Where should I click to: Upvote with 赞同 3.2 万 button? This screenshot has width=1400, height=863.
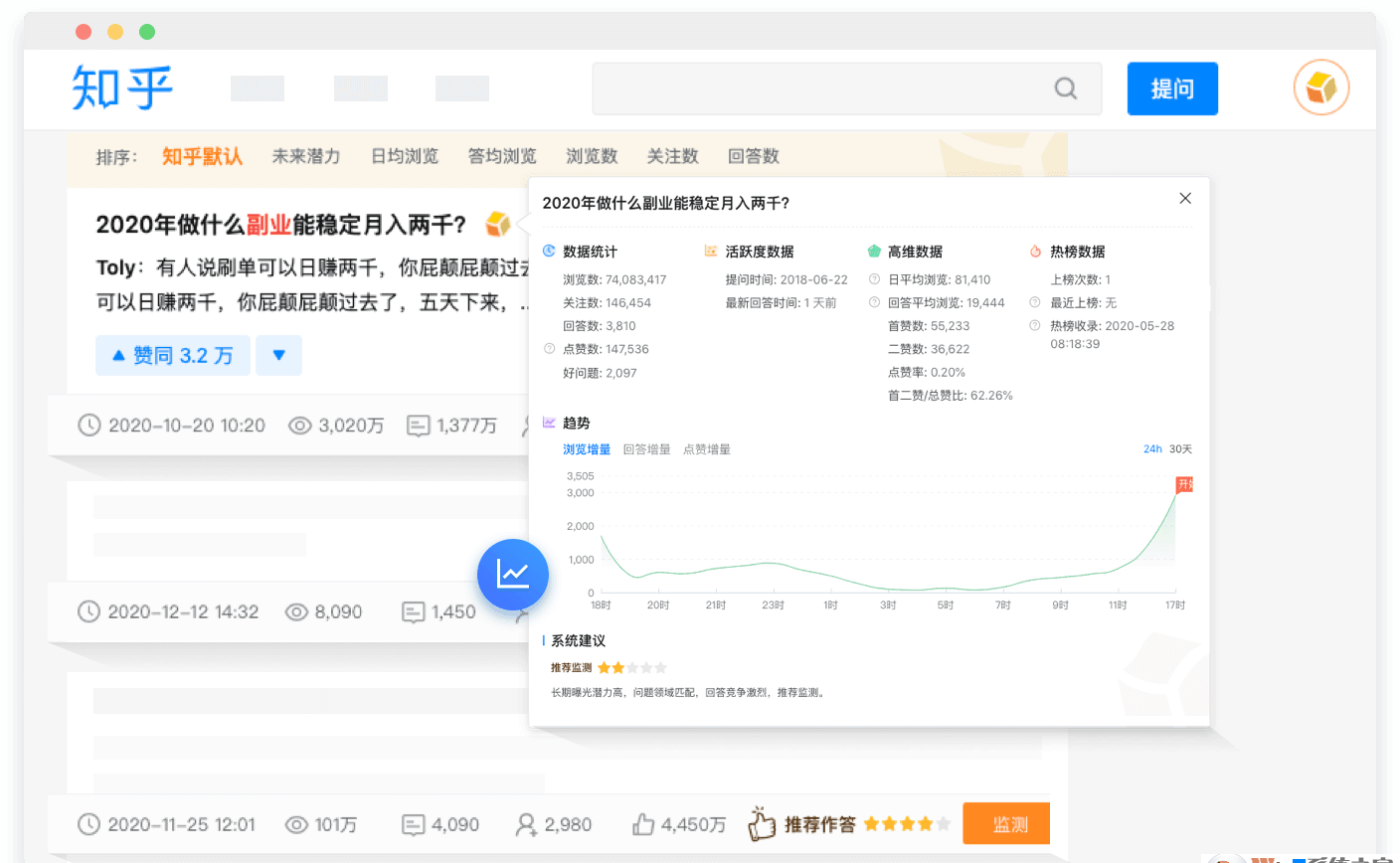click(x=172, y=355)
